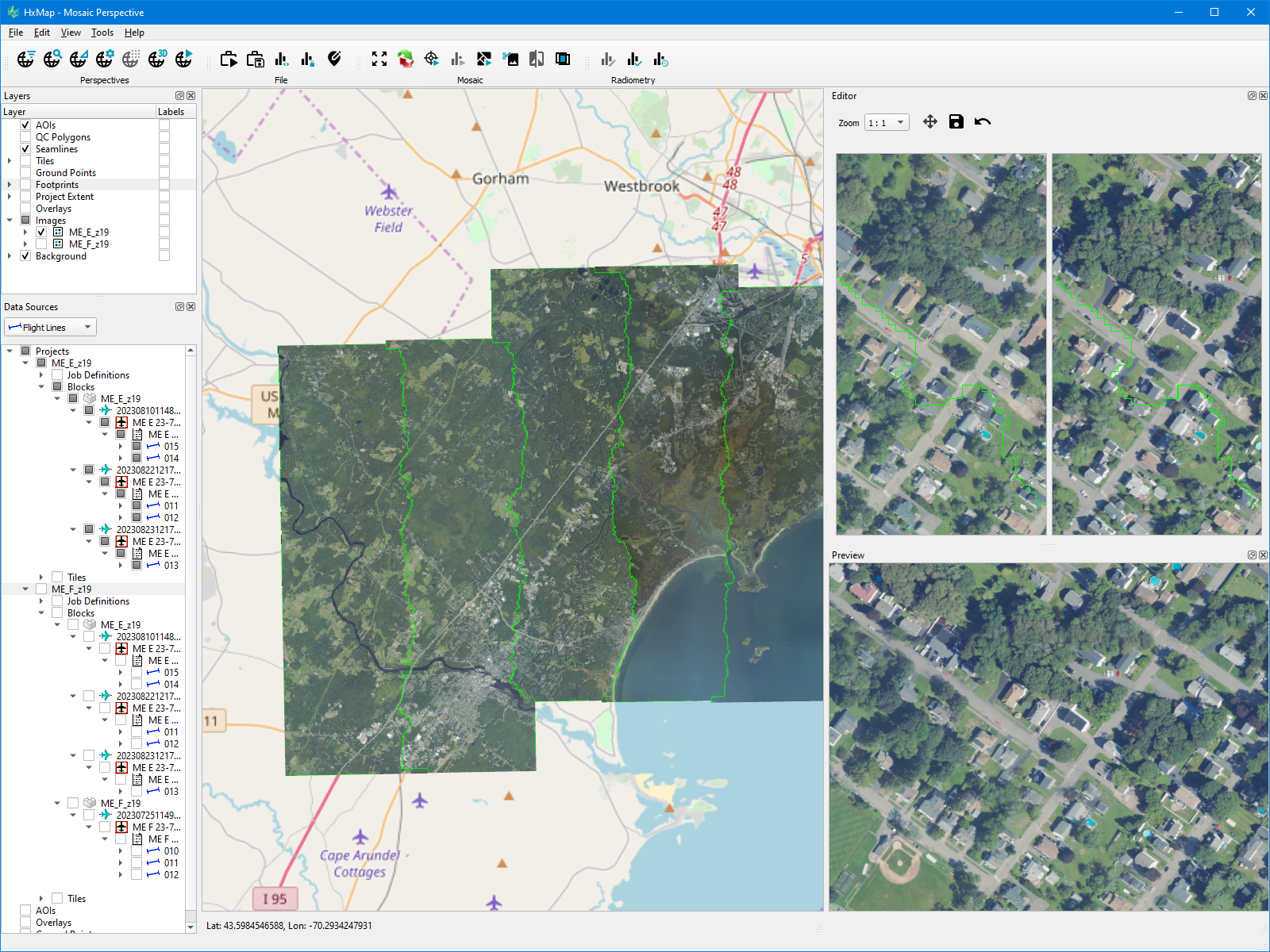This screenshot has height=952, width=1270.
Task: Uncheck the Seamlines layer checkbox
Action: tap(25, 149)
